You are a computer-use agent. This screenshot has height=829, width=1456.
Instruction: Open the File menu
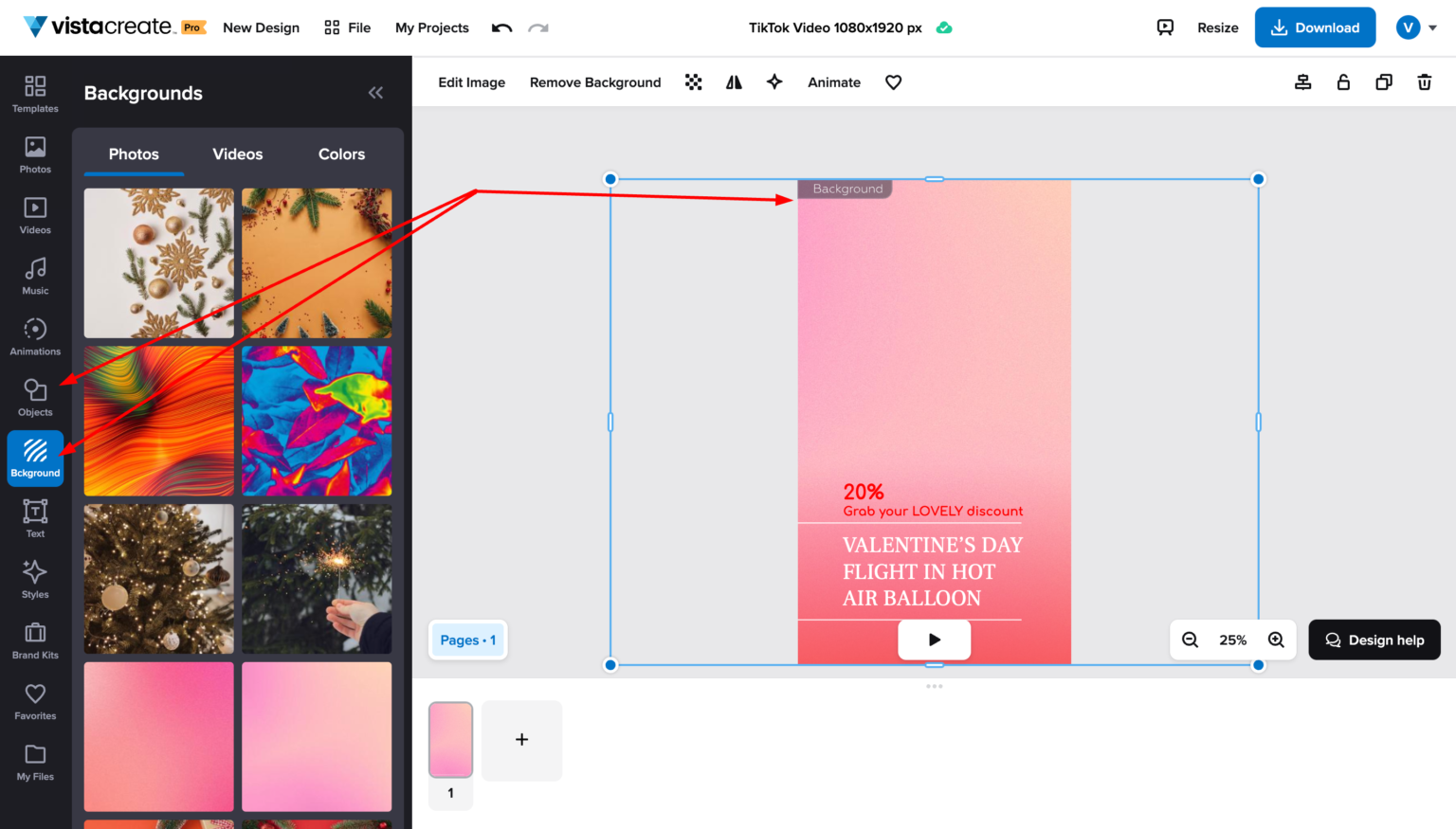point(347,27)
